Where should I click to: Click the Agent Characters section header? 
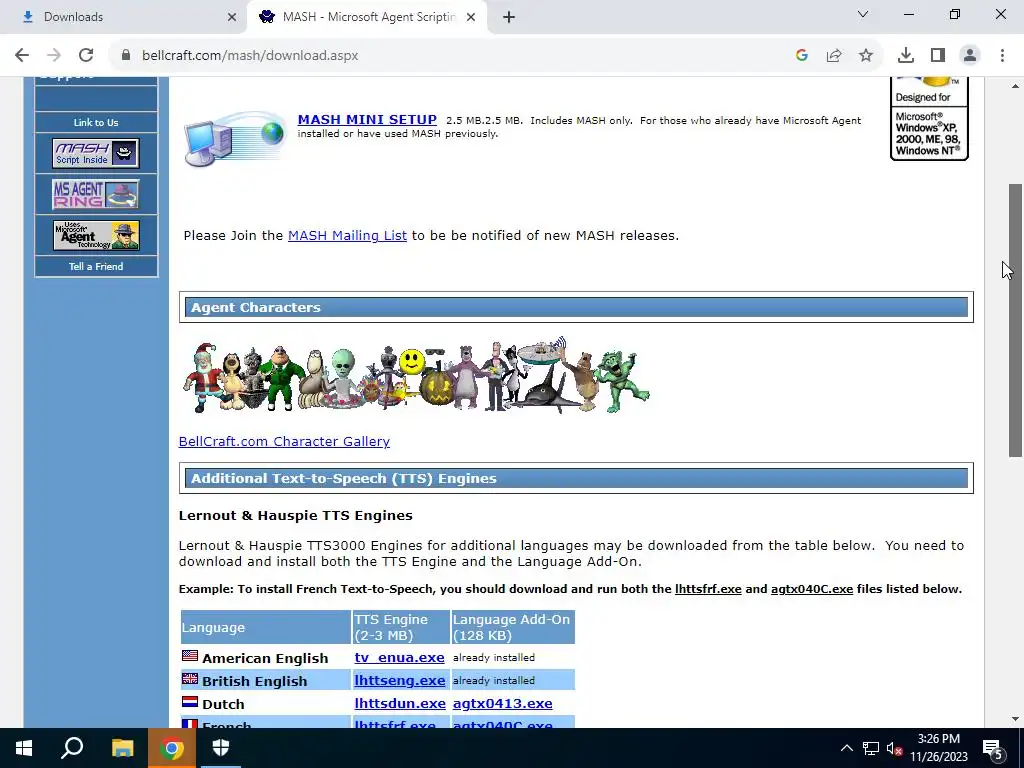click(x=576, y=308)
